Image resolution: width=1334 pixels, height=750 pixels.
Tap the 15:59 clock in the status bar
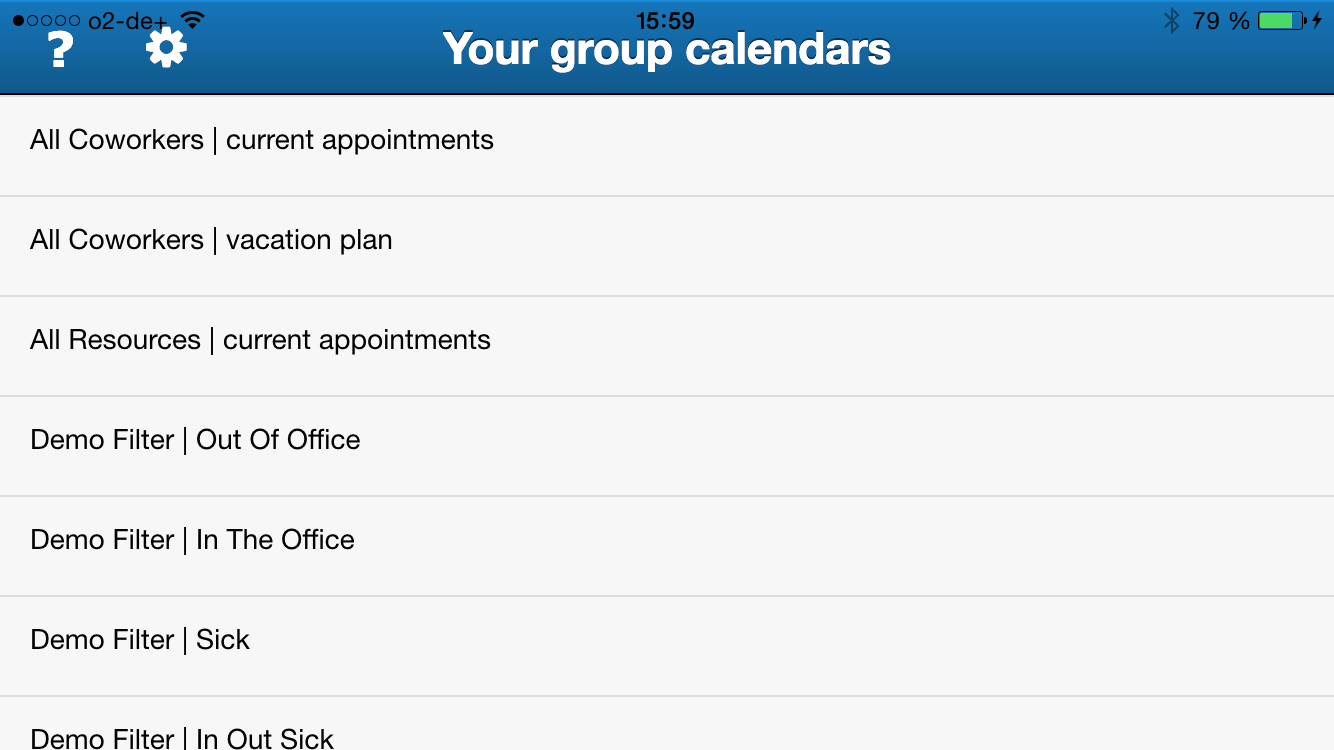click(x=665, y=20)
